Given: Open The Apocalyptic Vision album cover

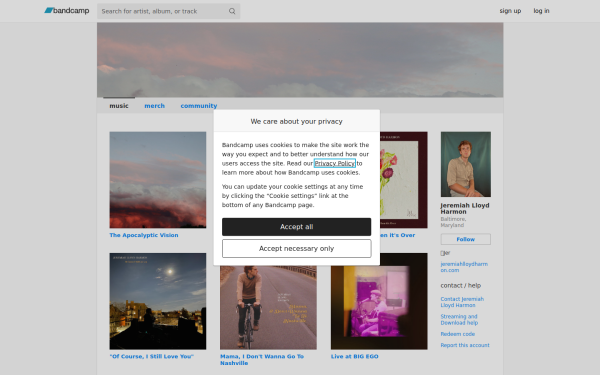Looking at the screenshot, I should [x=158, y=180].
